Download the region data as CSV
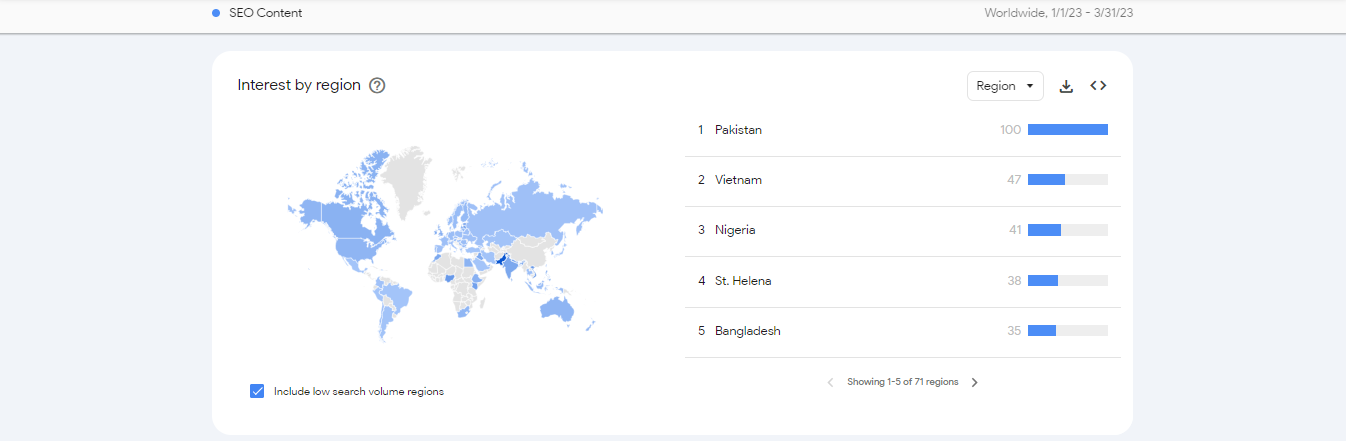 tap(1066, 86)
